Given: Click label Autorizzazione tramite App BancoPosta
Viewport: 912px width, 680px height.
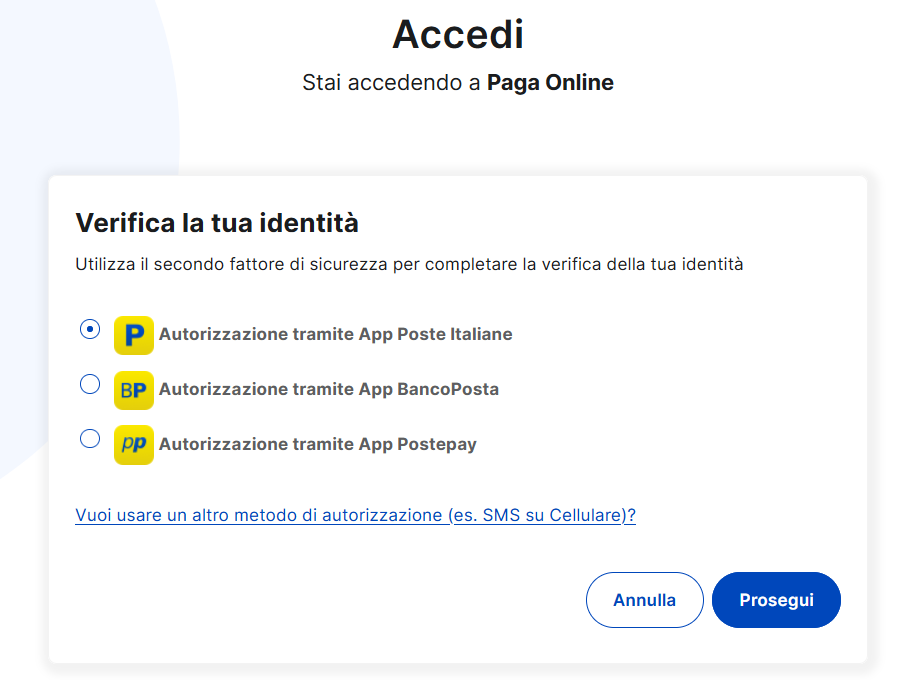Looking at the screenshot, I should click(329, 389).
